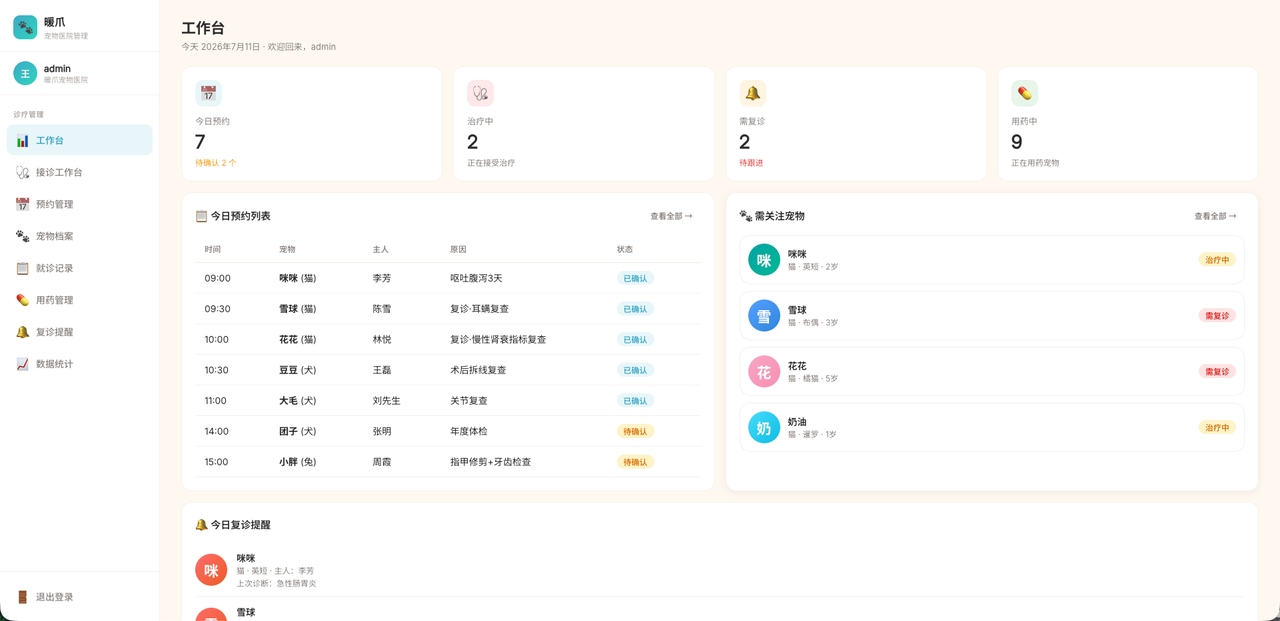Open 数据统计 in sidebar
Viewport: 1280px width, 621px height.
(79, 364)
